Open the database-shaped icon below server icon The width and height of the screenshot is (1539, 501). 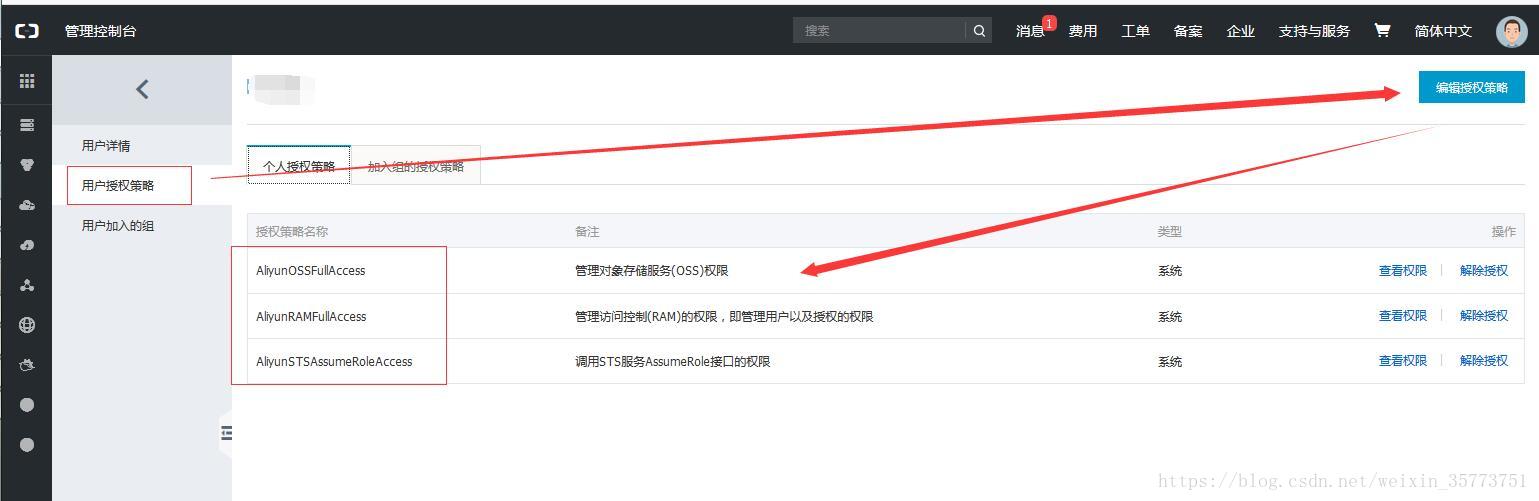[x=27, y=165]
